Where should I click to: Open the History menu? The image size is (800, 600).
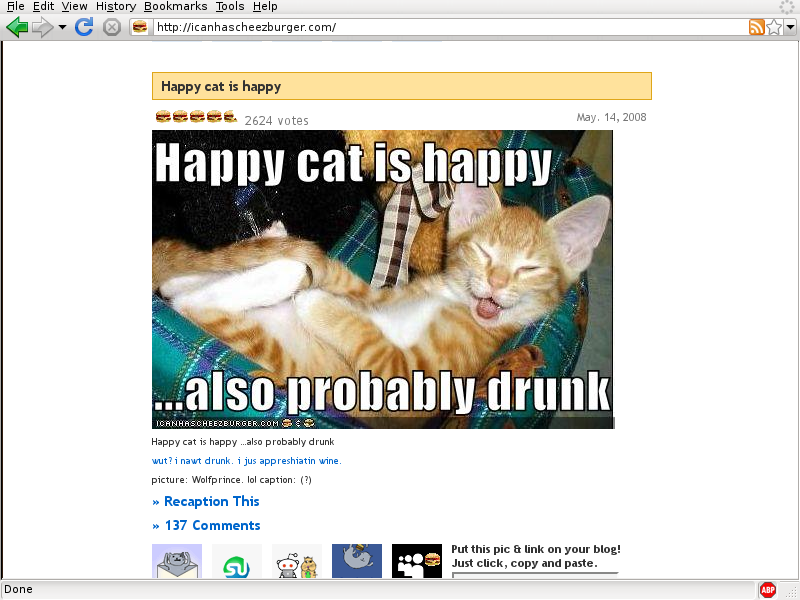click(116, 7)
